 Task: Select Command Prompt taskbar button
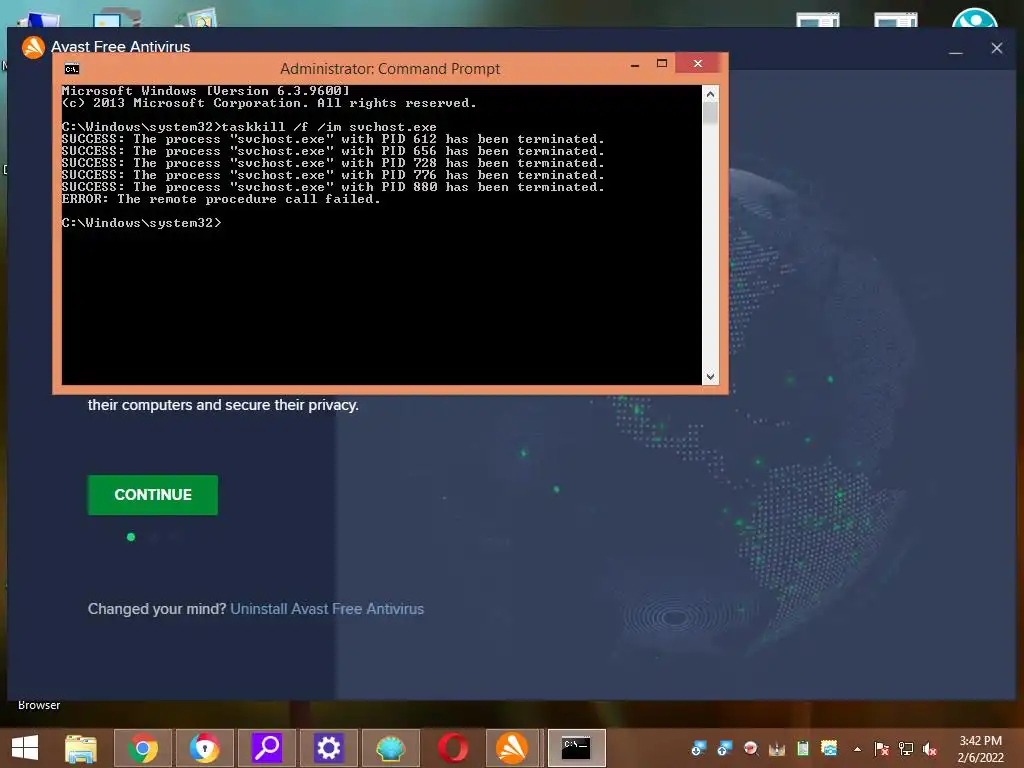[x=577, y=748]
